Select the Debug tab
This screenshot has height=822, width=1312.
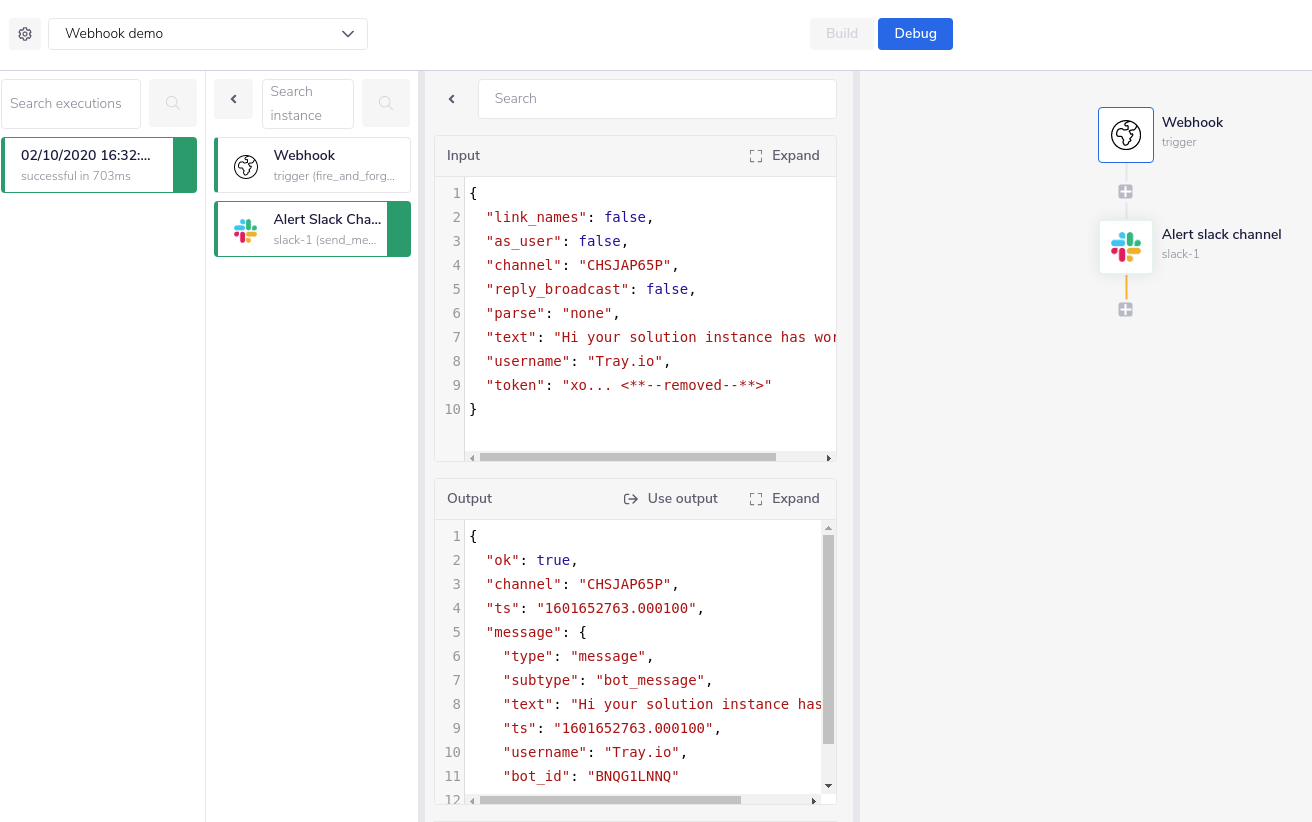915,33
